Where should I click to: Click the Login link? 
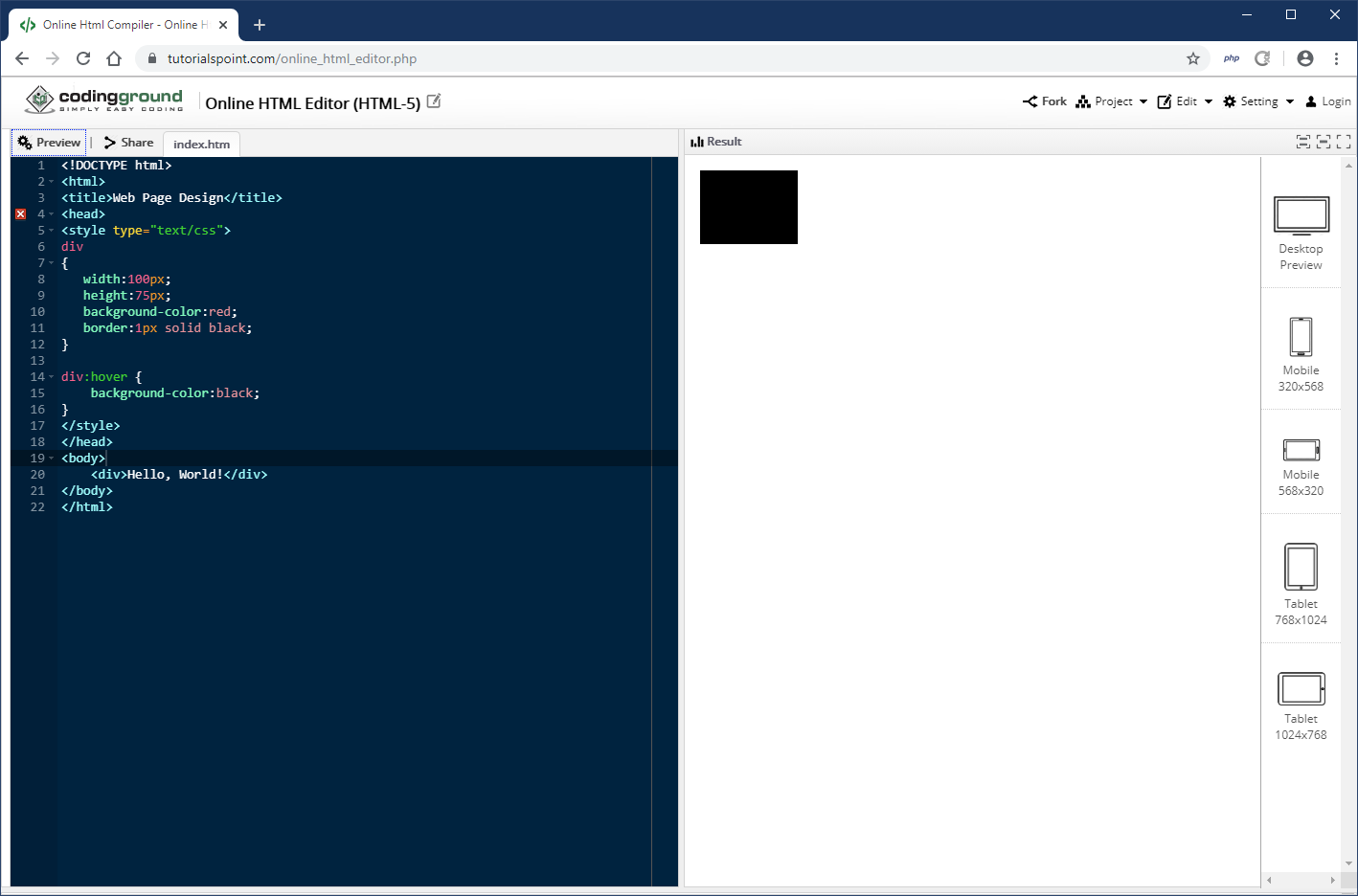[x=1328, y=101]
